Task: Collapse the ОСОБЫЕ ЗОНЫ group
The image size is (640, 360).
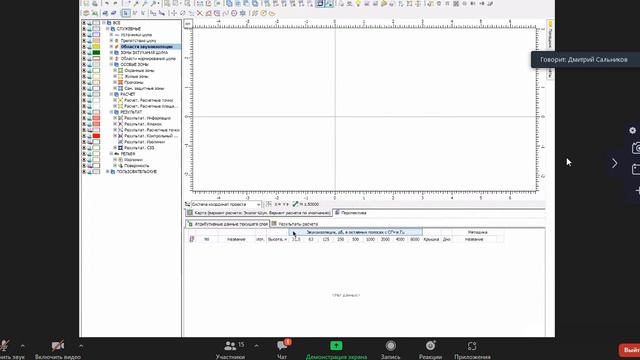Action: [x=111, y=64]
